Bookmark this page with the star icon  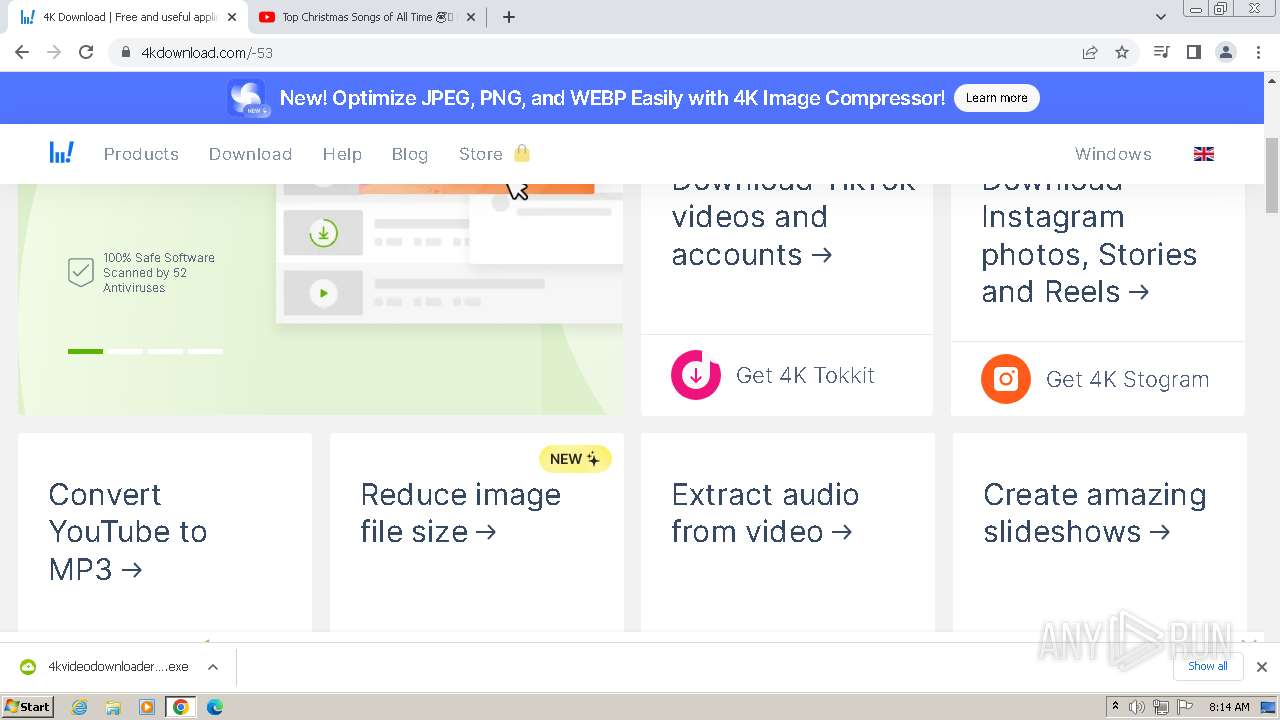[x=1122, y=53]
